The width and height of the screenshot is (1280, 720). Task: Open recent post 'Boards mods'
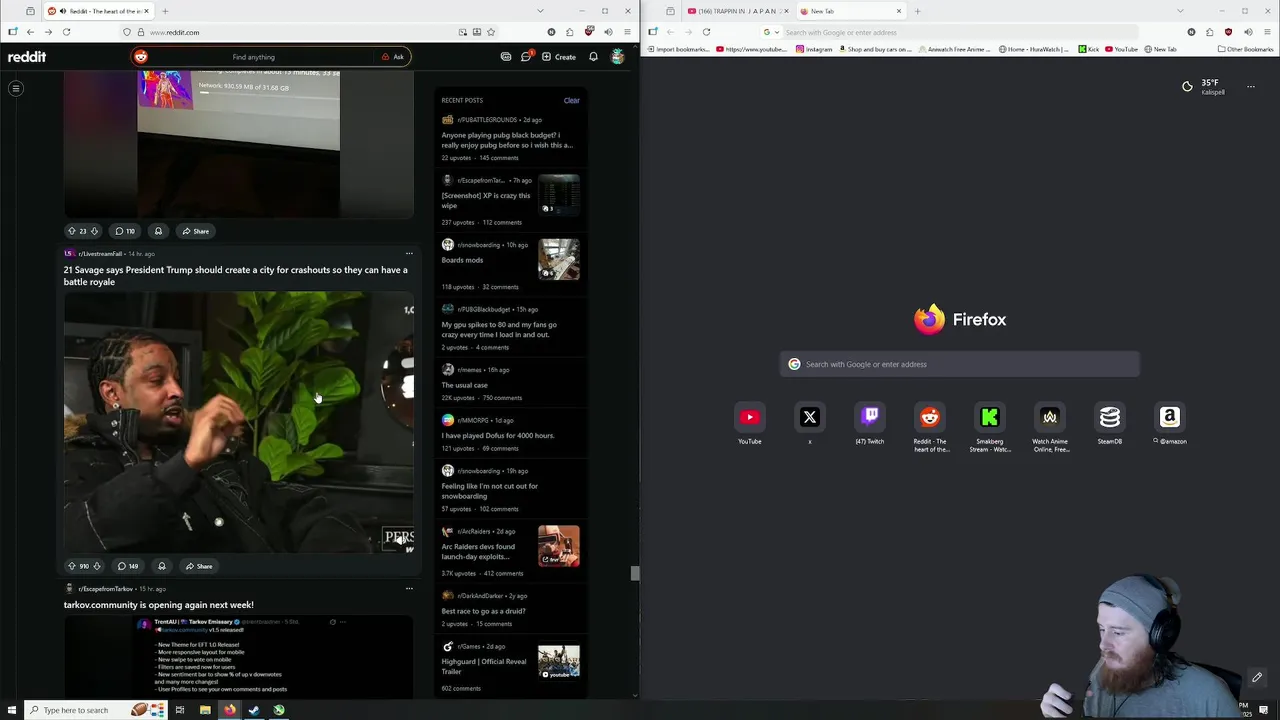tap(462, 260)
